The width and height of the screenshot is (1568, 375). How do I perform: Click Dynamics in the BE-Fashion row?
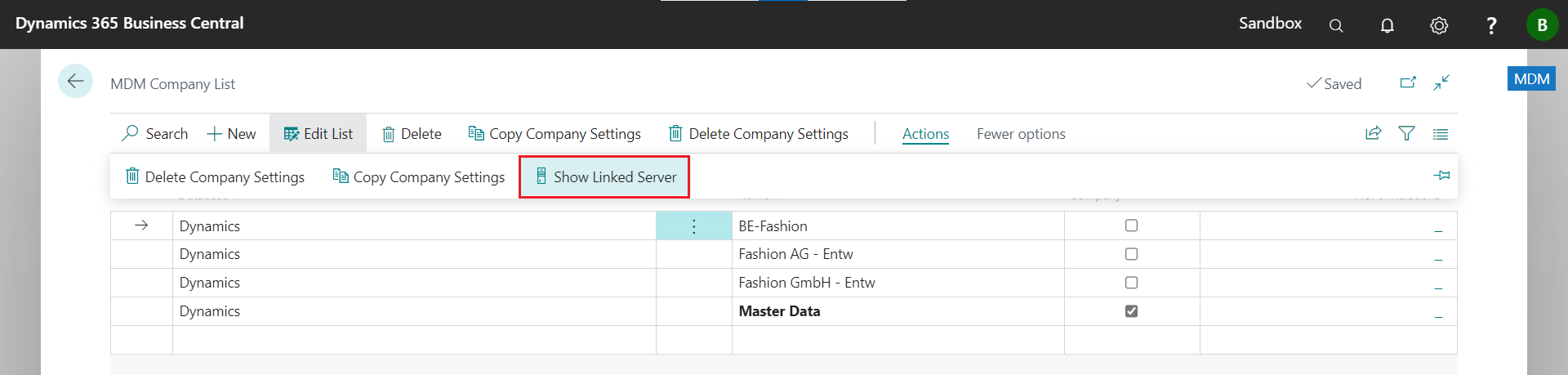[x=210, y=226]
